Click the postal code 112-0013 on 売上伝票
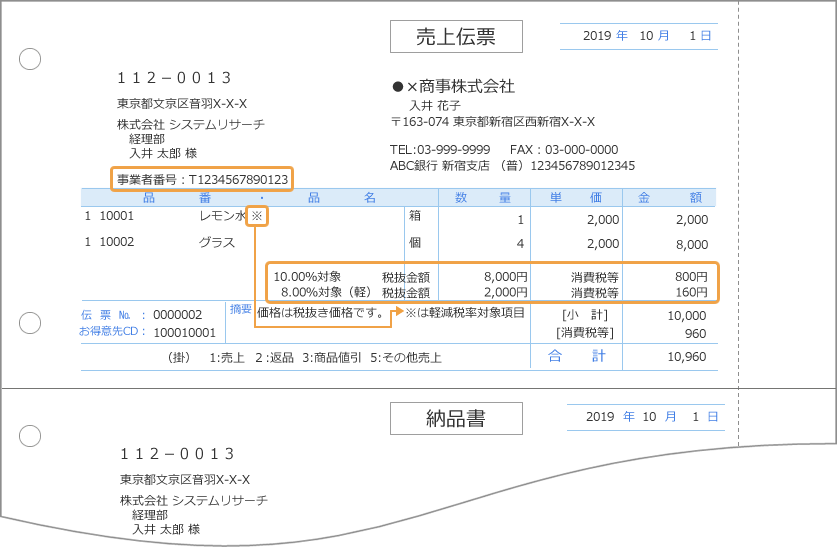The width and height of the screenshot is (837, 547). coord(175,78)
